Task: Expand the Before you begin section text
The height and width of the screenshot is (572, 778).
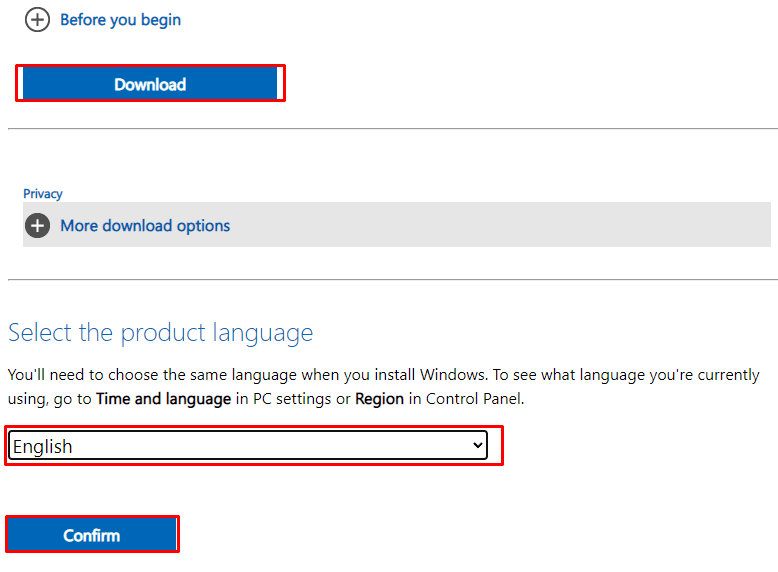Action: point(121,20)
